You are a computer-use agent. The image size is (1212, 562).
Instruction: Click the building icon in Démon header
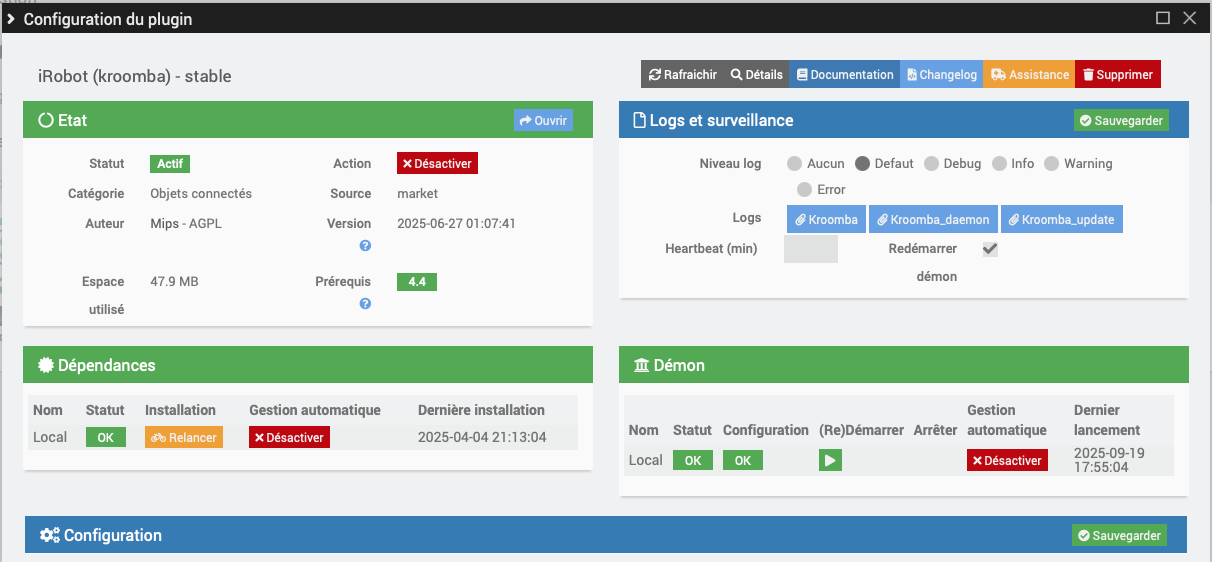coord(641,365)
